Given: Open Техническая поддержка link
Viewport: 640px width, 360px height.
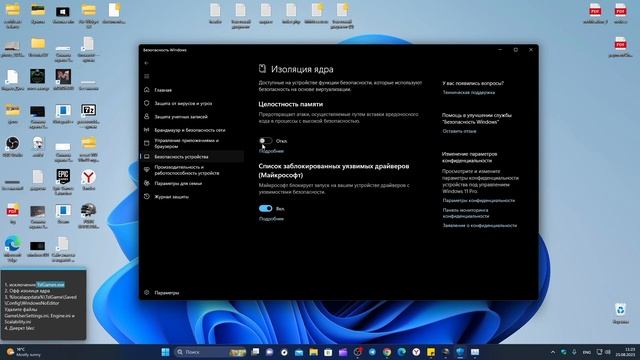Looking at the screenshot, I should pos(469,93).
